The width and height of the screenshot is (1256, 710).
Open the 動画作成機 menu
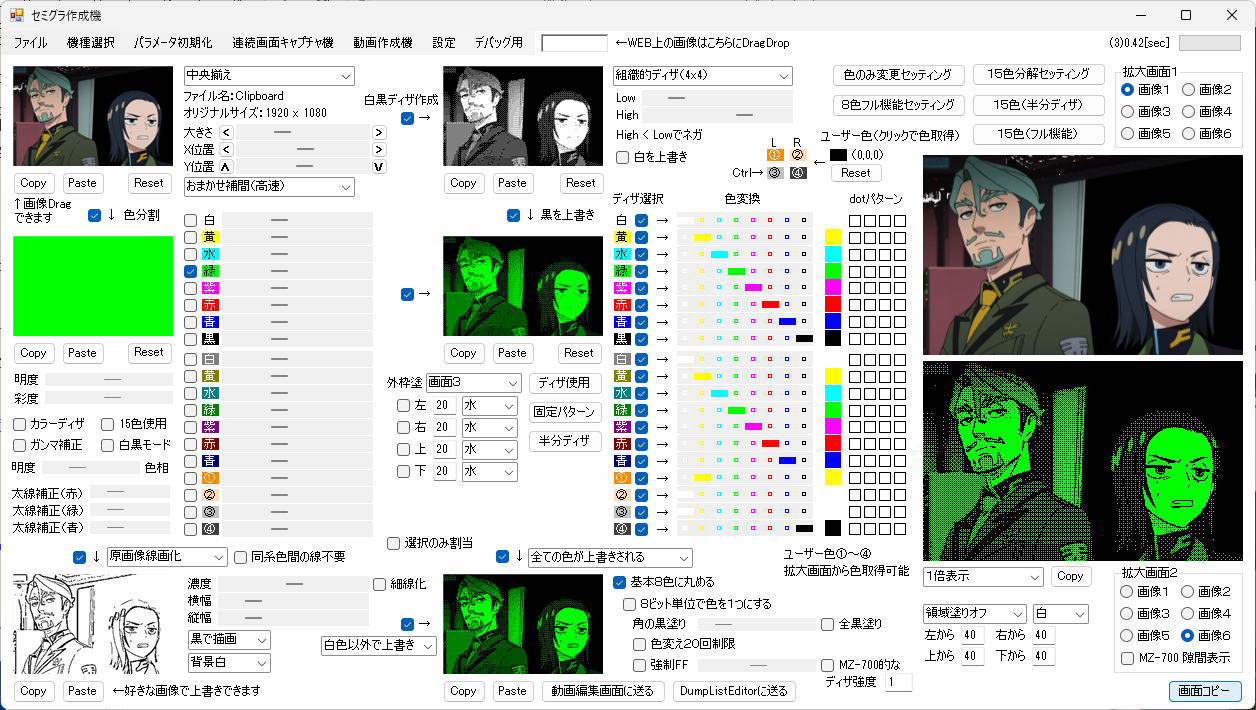click(x=383, y=43)
